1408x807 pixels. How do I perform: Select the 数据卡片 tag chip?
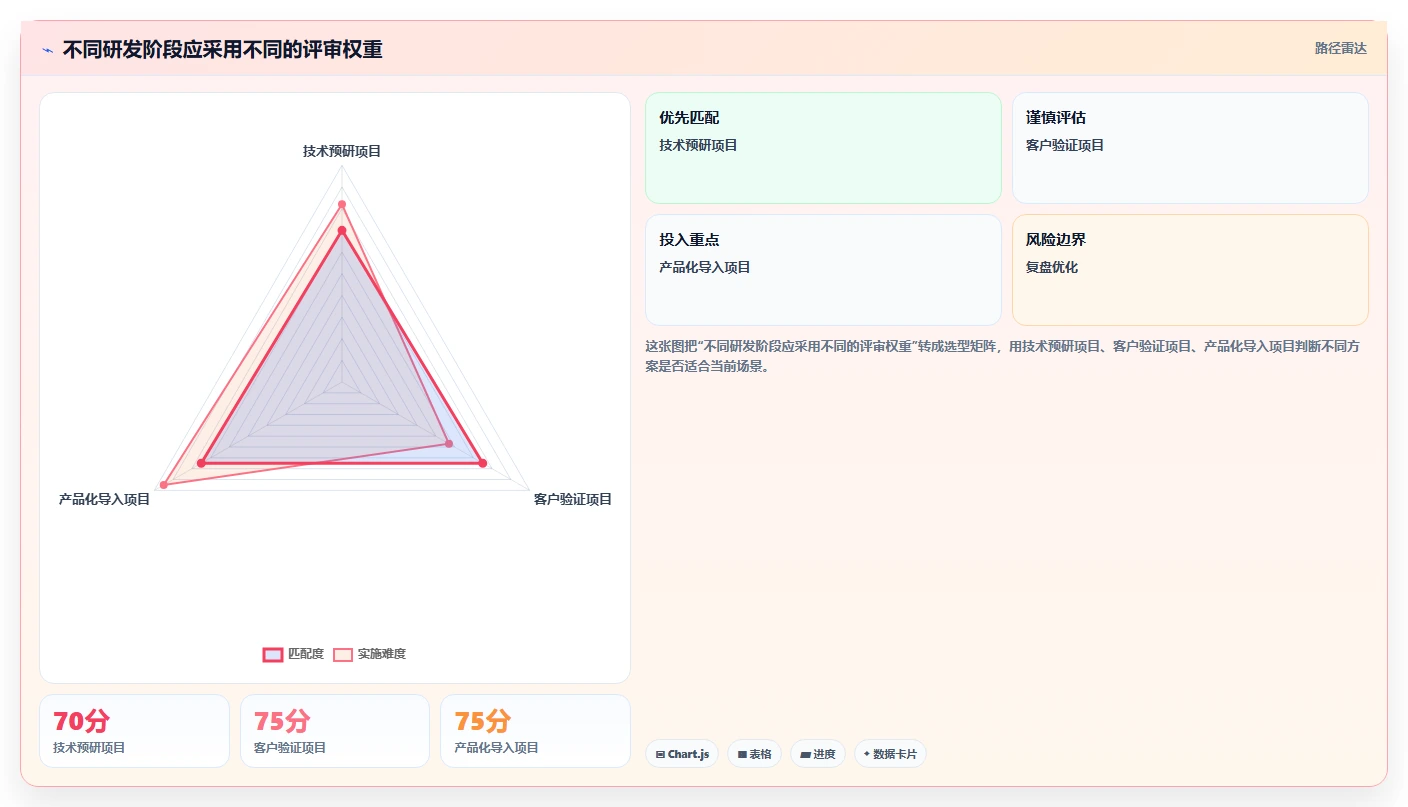[x=890, y=754]
